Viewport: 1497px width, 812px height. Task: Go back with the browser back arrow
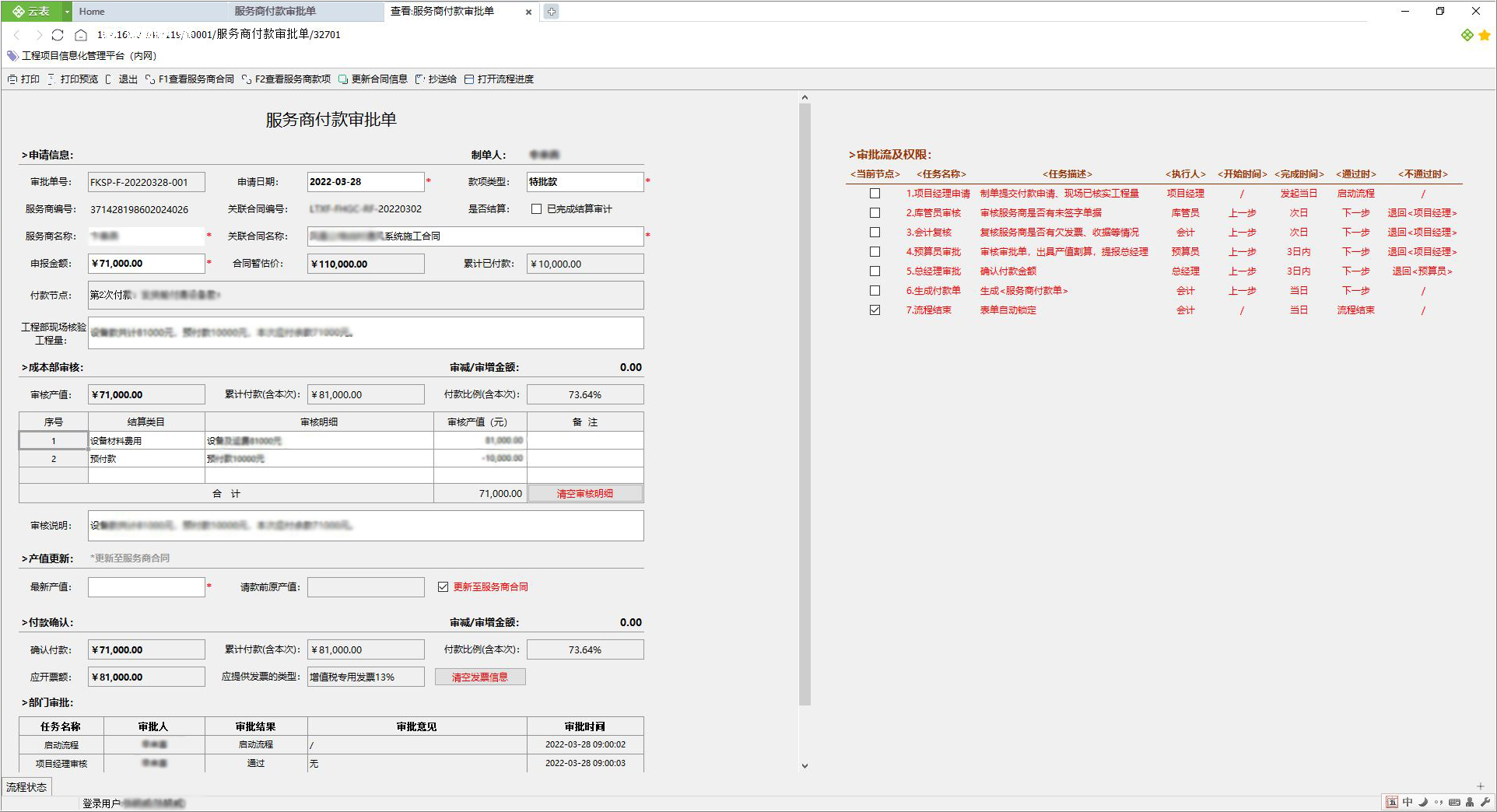point(17,35)
